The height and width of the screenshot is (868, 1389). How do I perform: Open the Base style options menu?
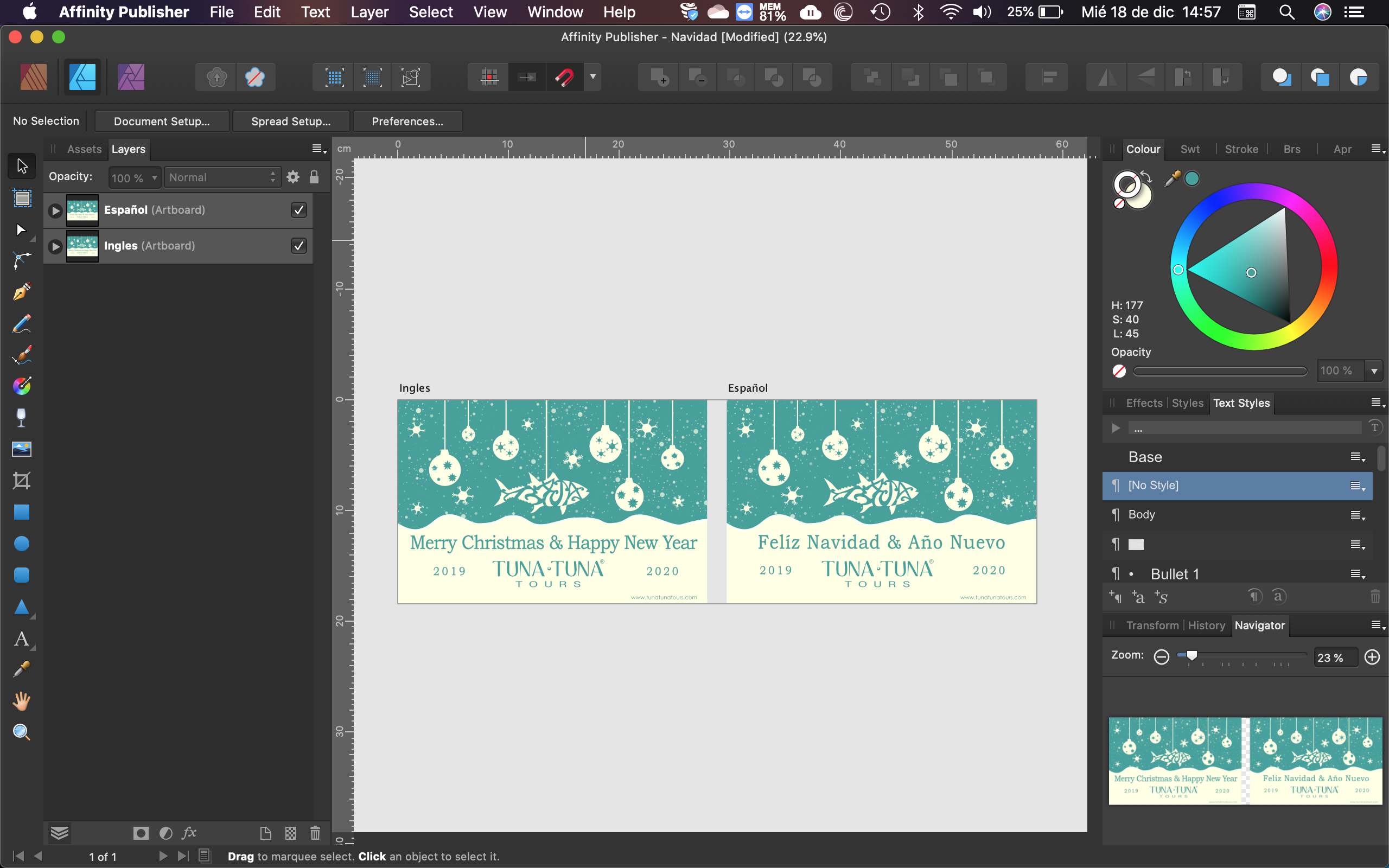pyautogui.click(x=1358, y=457)
